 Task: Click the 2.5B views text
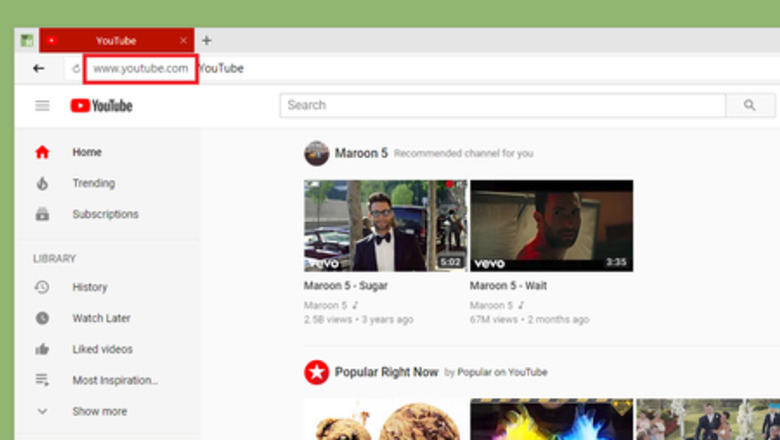(328, 320)
